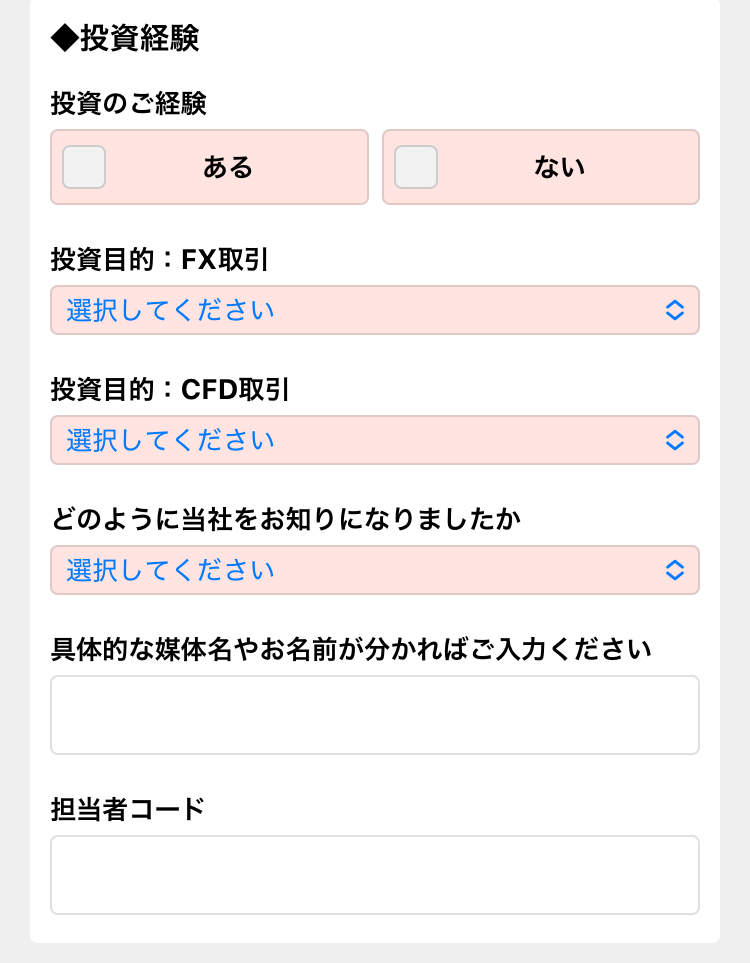Viewport: 750px width, 963px height.
Task: Click the diamond icon before 投資経験 heading
Action: pos(64,38)
